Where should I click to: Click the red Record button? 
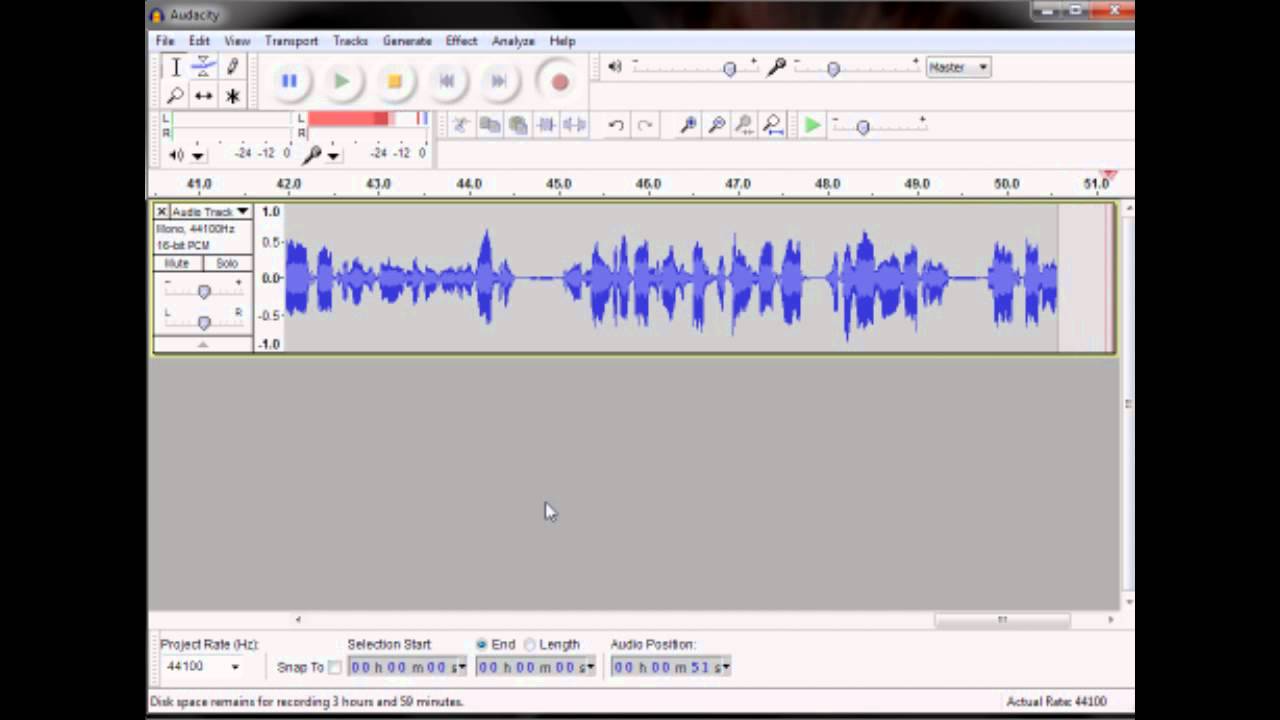(559, 82)
